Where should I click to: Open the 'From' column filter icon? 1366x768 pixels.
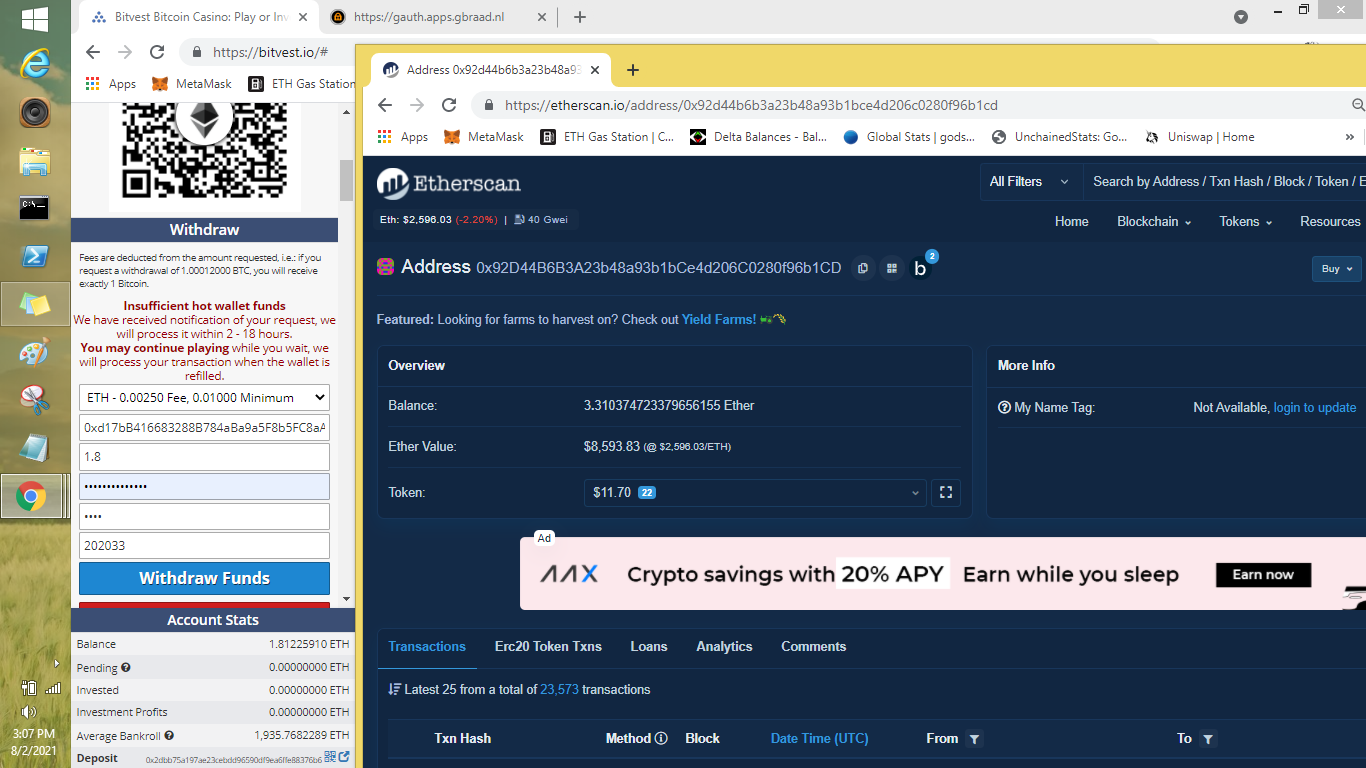coord(975,739)
